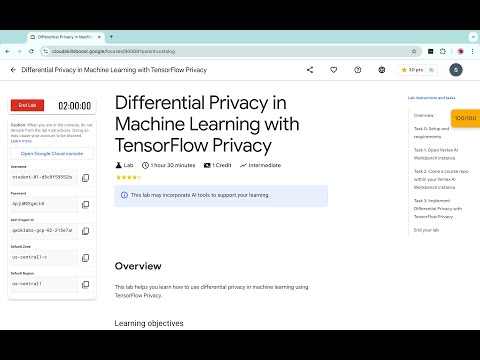
Task: Copy the Default Region value
Action: click(x=86, y=284)
